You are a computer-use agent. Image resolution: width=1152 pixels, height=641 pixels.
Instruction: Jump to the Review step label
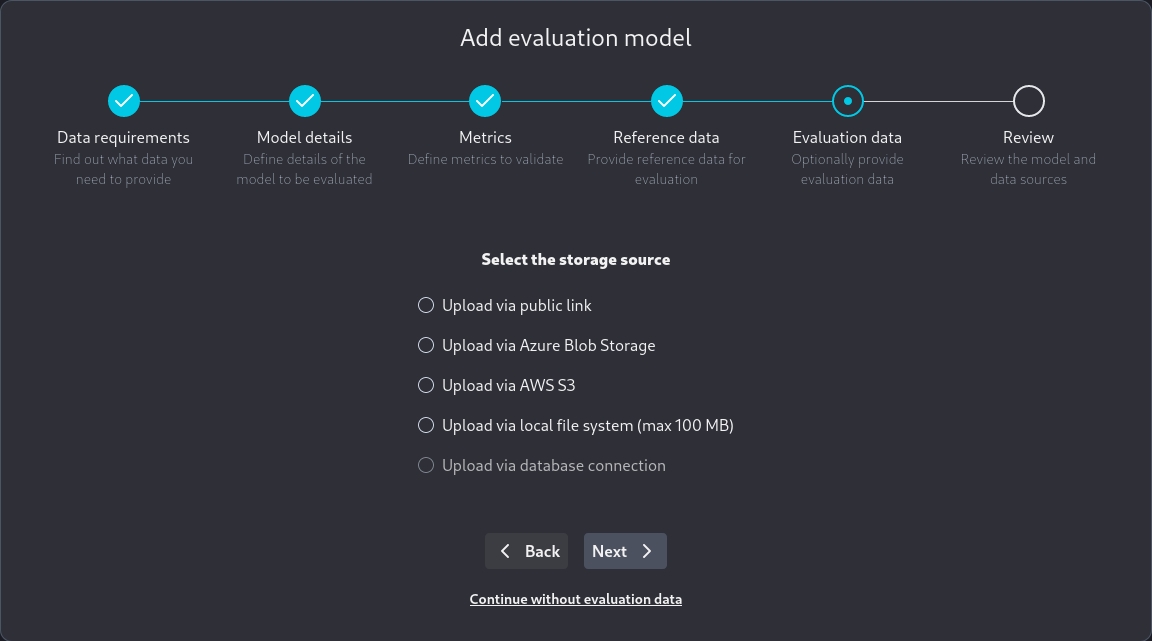1028,137
